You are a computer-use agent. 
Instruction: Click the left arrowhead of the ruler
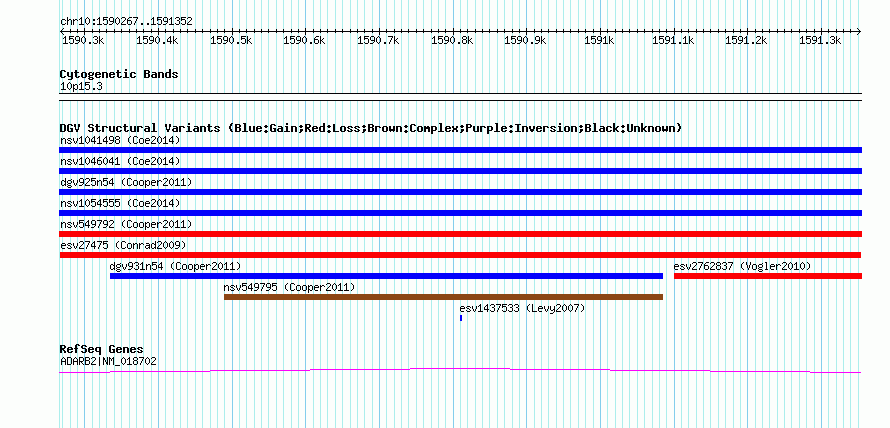pos(62,31)
